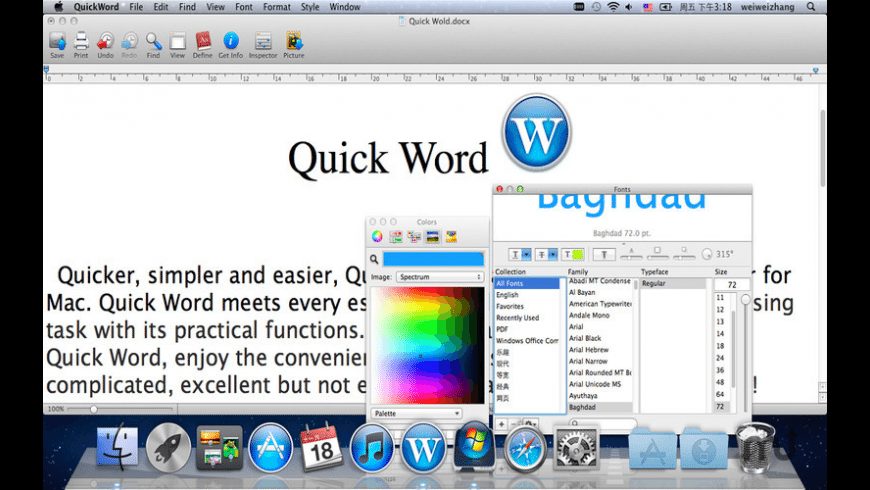Click the Find magnifier toolbar icon
Screen dimensions: 870x490
[154, 45]
